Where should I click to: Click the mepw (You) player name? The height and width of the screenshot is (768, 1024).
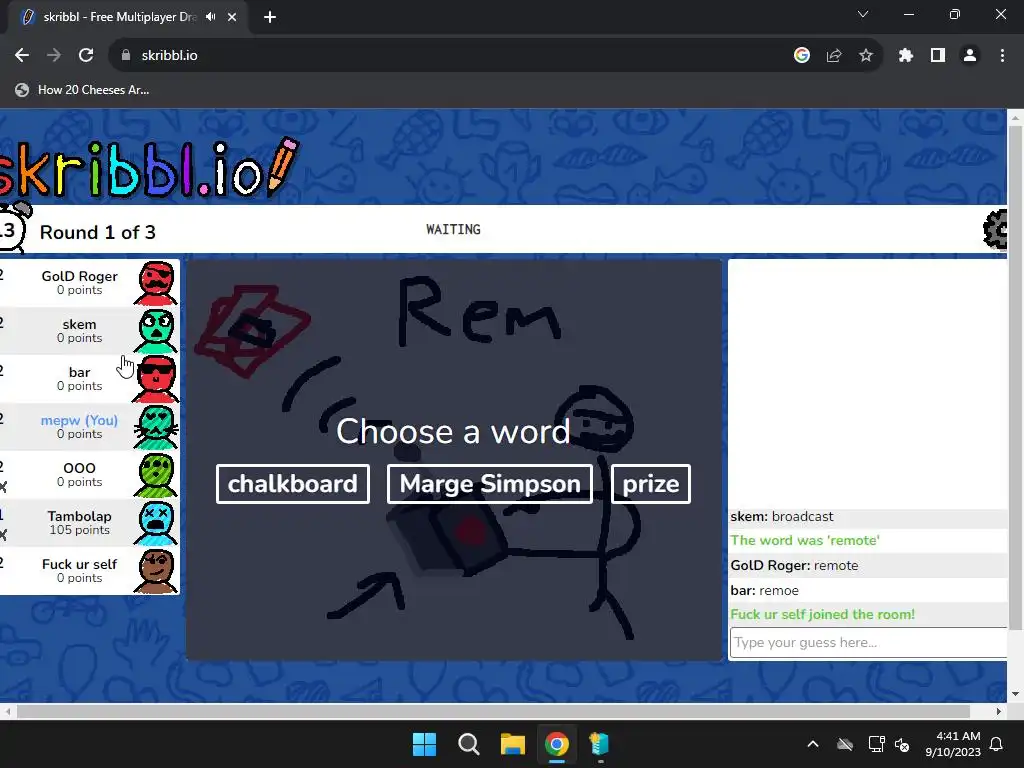pyautogui.click(x=80, y=421)
